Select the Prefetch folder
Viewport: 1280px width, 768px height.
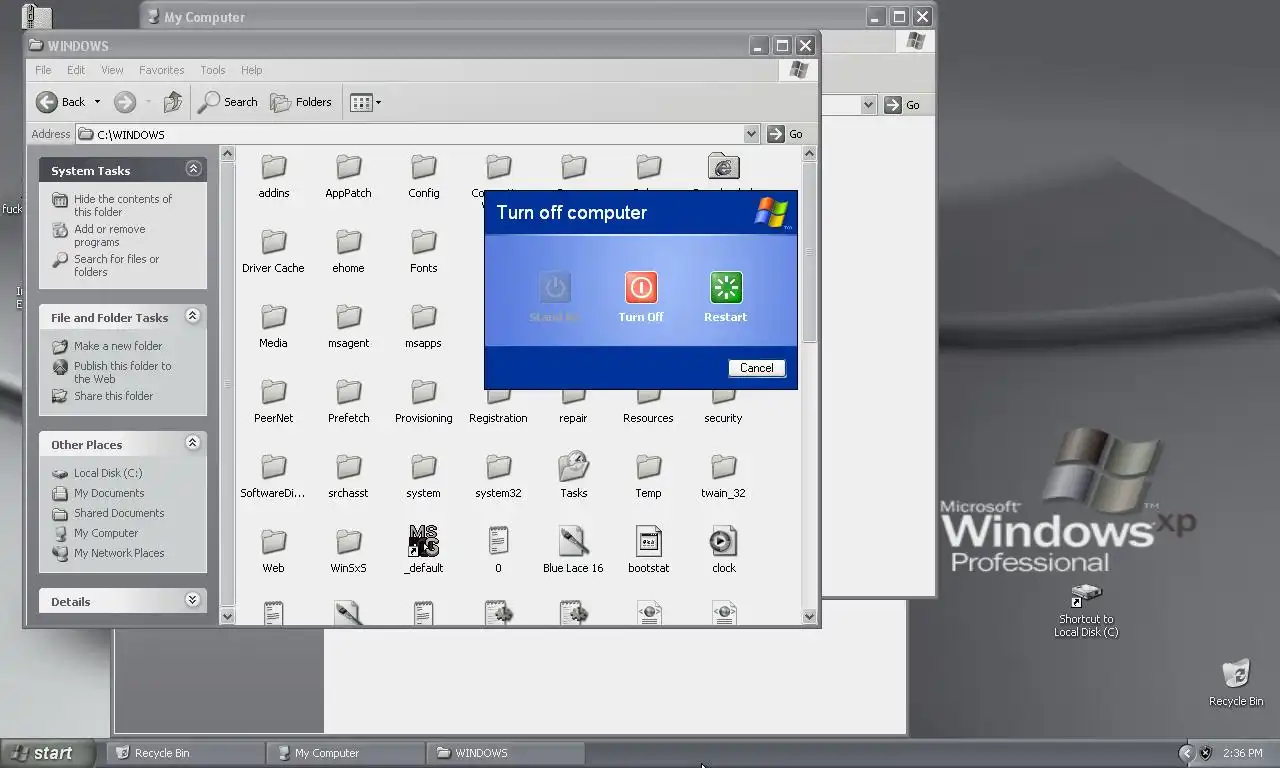(348, 392)
